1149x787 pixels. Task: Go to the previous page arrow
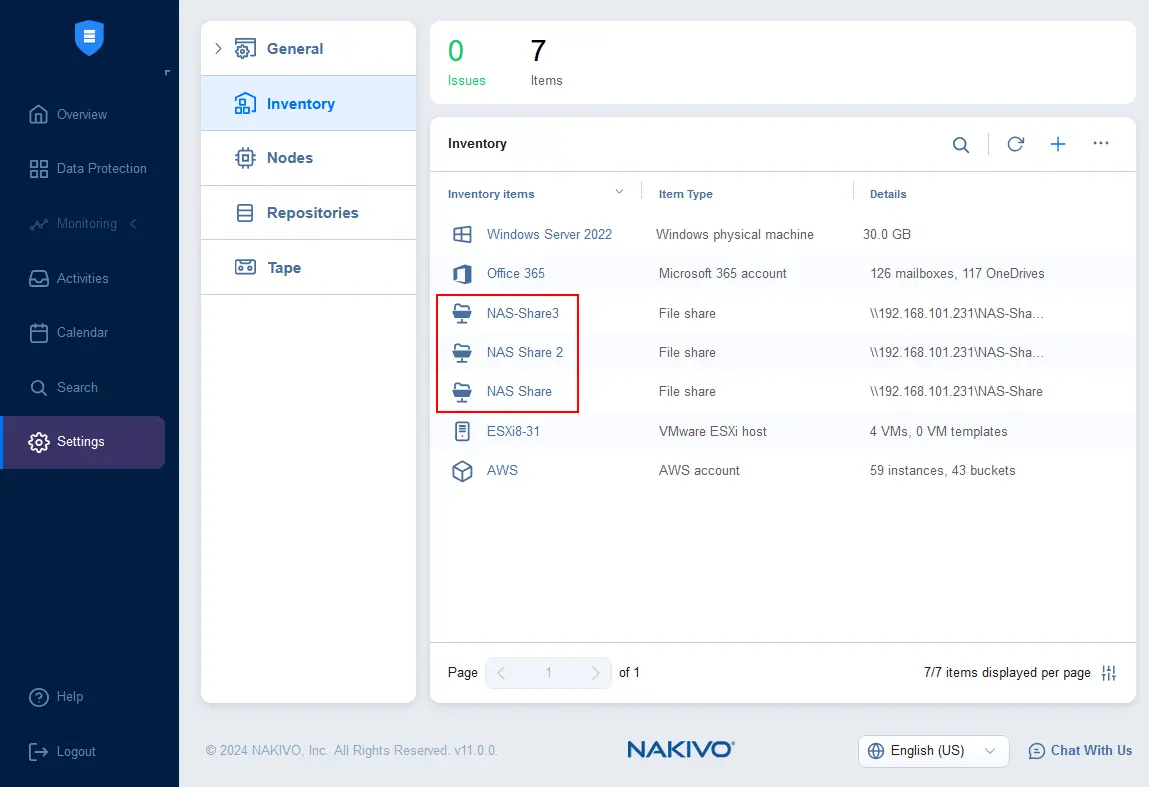pos(501,673)
